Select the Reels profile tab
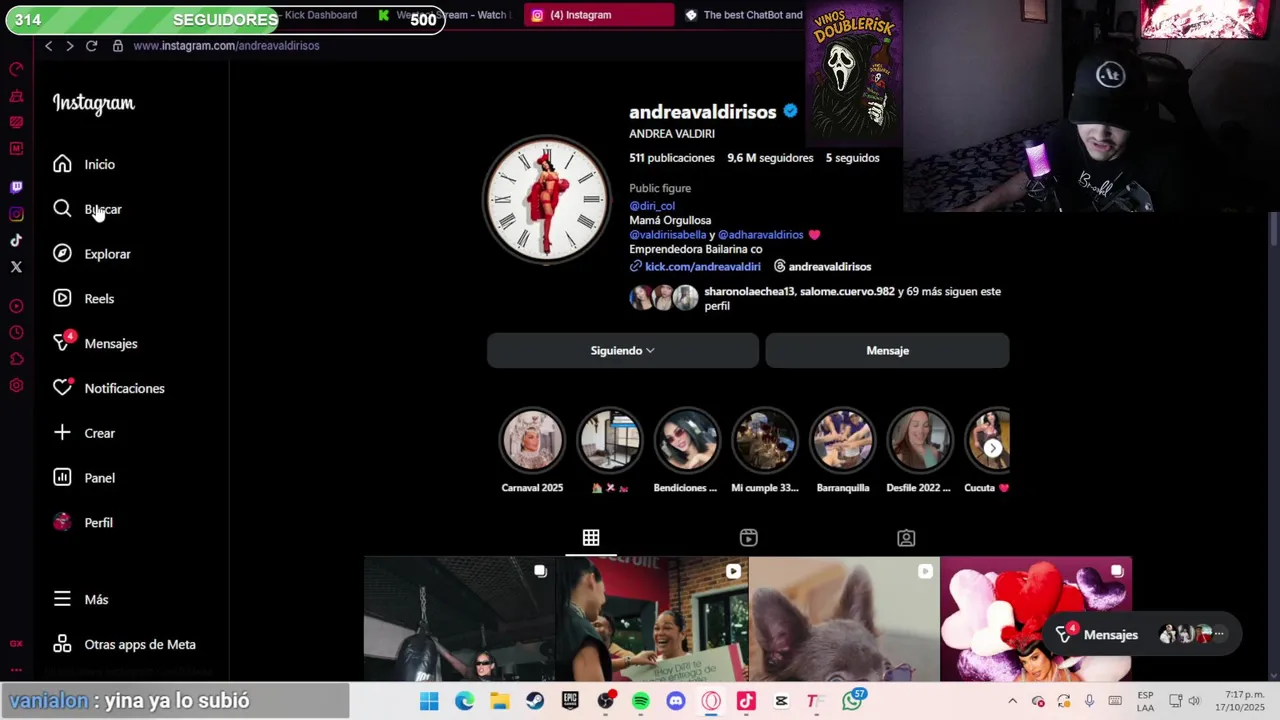 click(748, 538)
